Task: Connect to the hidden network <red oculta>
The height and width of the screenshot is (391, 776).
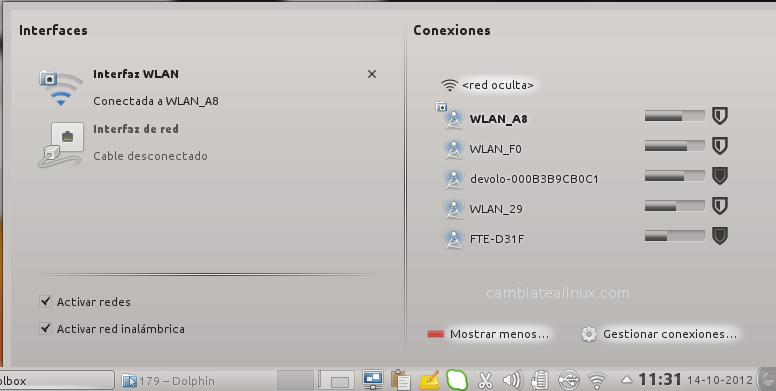Action: (497, 85)
